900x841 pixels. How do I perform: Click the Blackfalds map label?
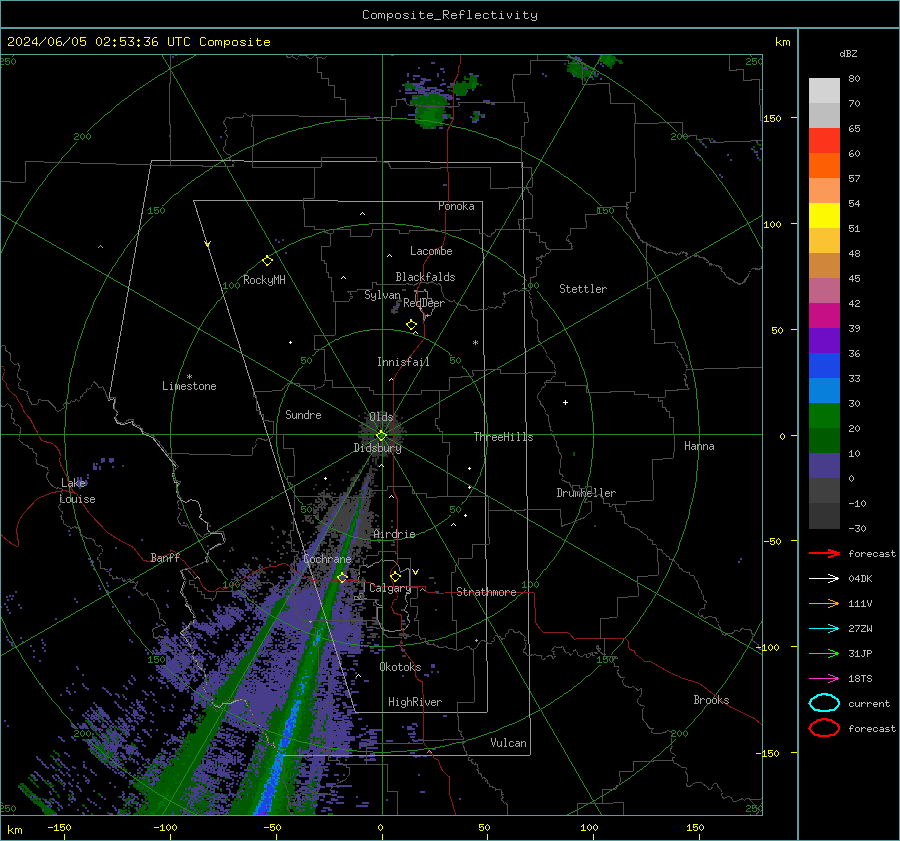tap(425, 277)
